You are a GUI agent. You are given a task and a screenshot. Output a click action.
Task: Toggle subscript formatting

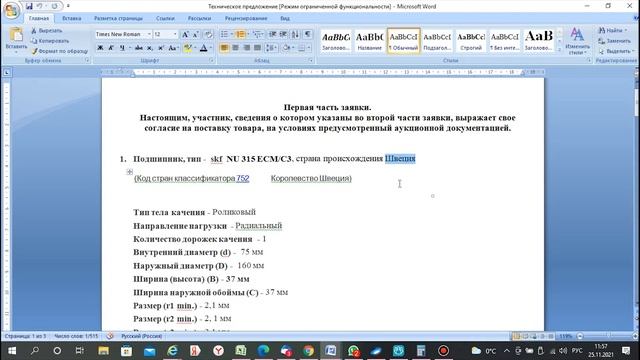coord(150,48)
